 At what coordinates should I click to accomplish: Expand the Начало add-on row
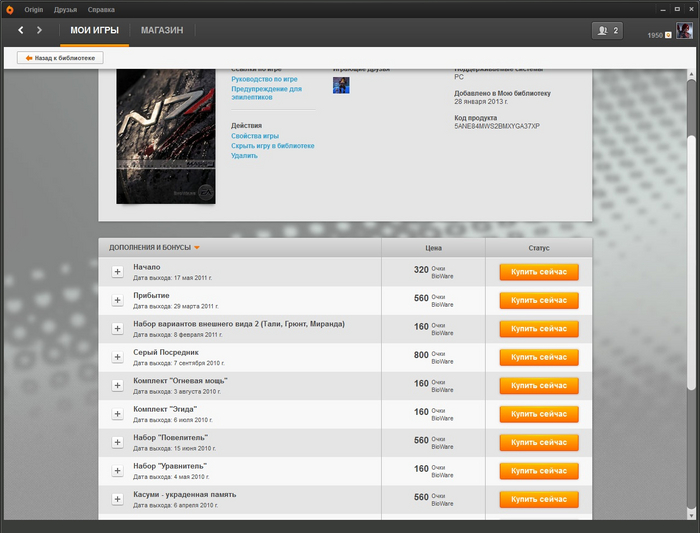(117, 271)
